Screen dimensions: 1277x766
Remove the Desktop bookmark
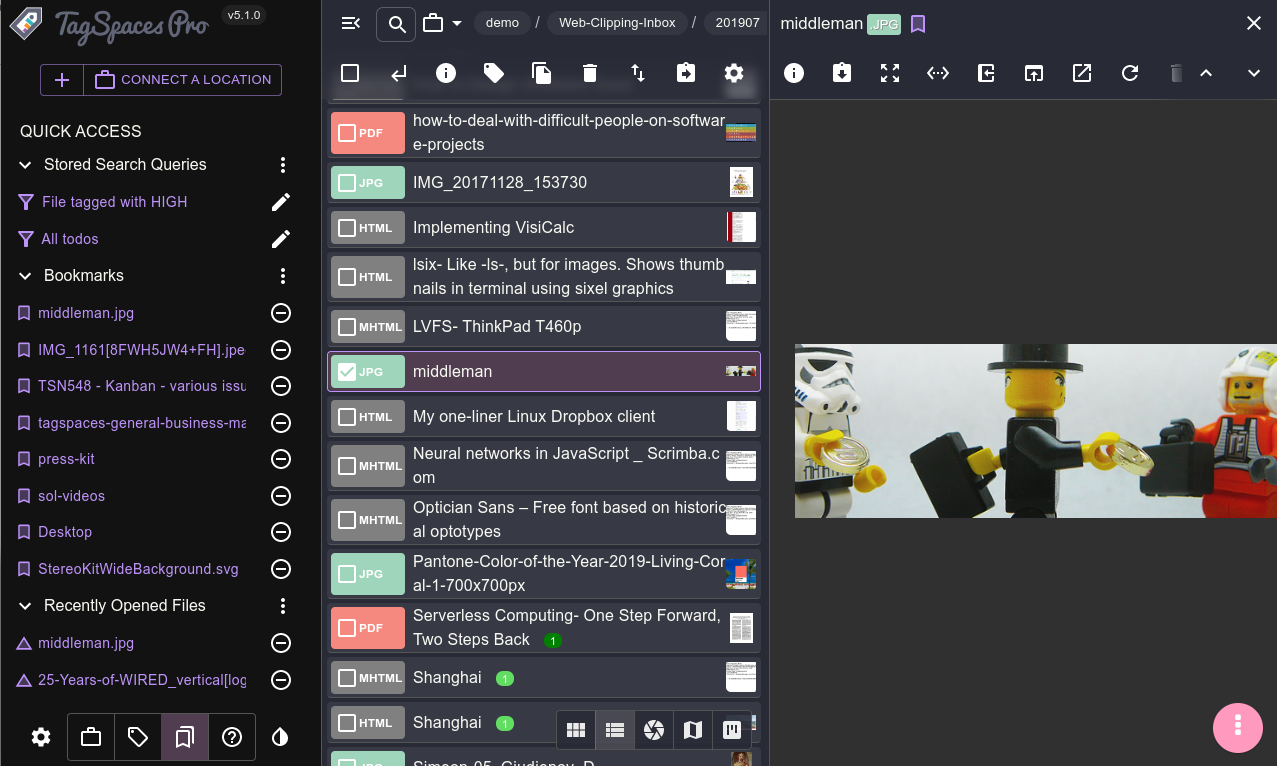(x=281, y=532)
